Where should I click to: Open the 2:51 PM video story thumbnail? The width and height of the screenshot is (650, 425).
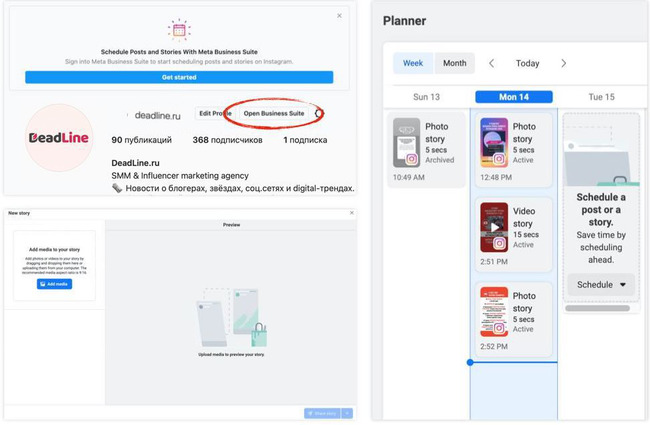pos(494,227)
